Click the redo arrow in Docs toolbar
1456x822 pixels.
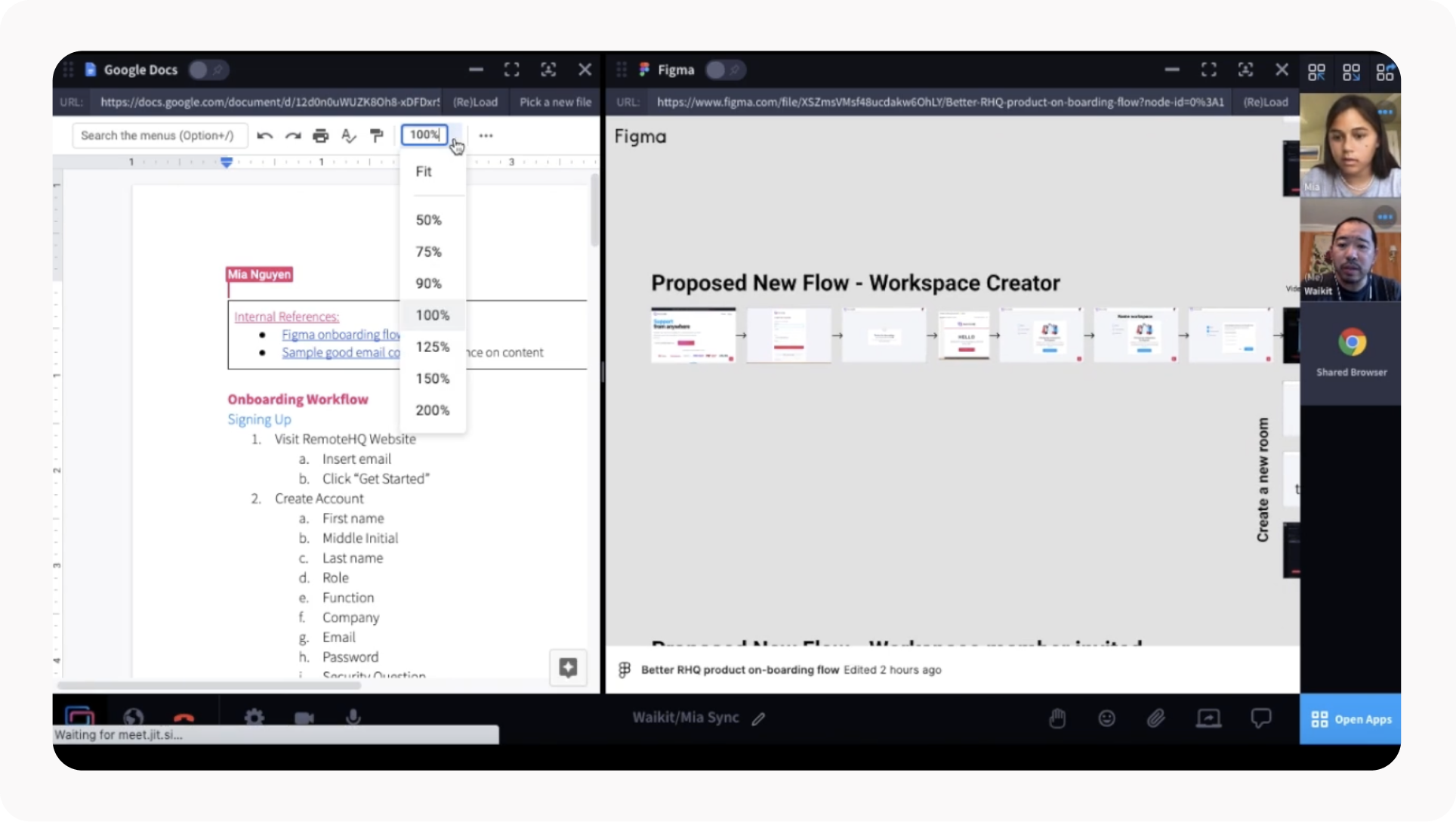coord(292,136)
